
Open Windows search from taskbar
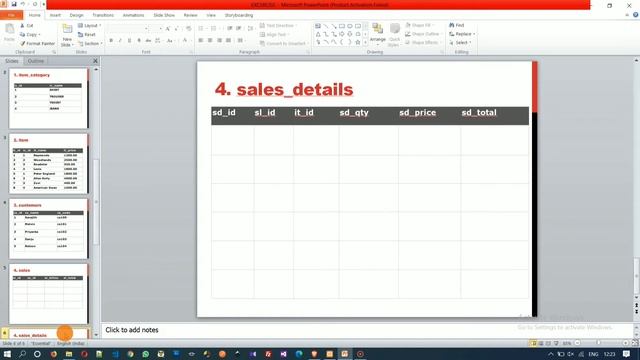click(22, 354)
